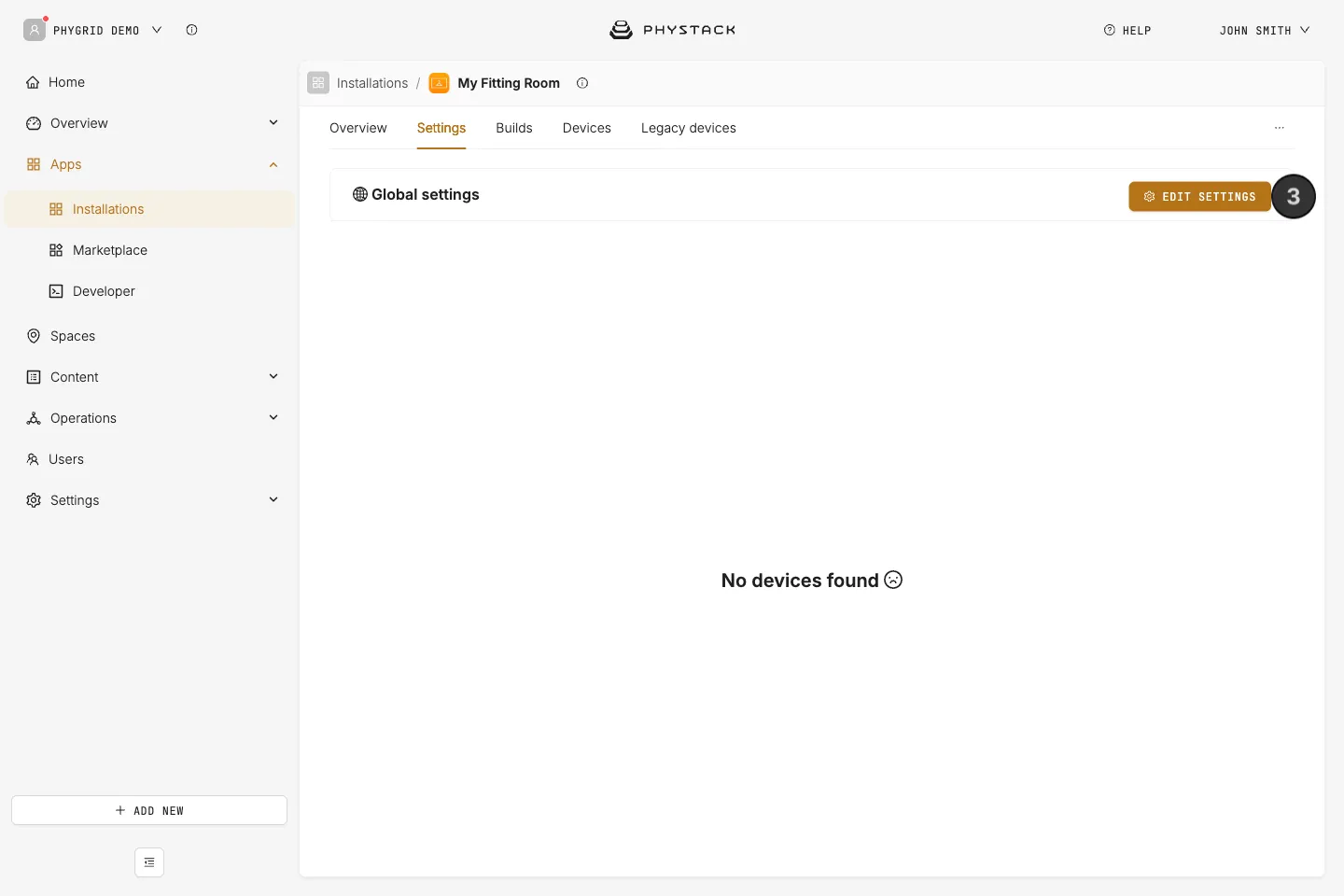Screen dimensions: 1344x896
Task: Click Installations breadcrumb link
Action: 372,83
